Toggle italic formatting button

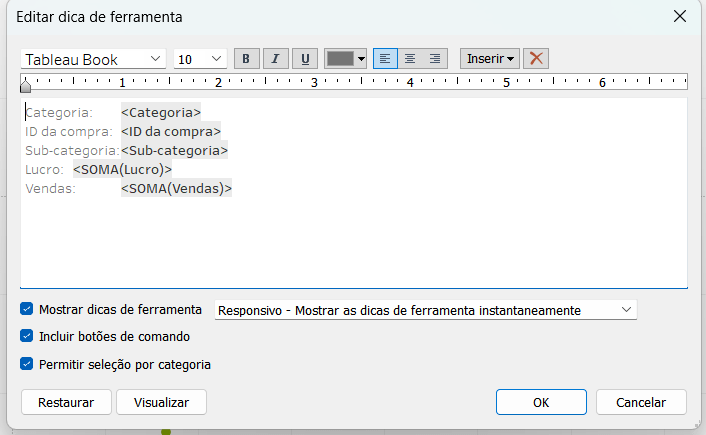point(276,59)
